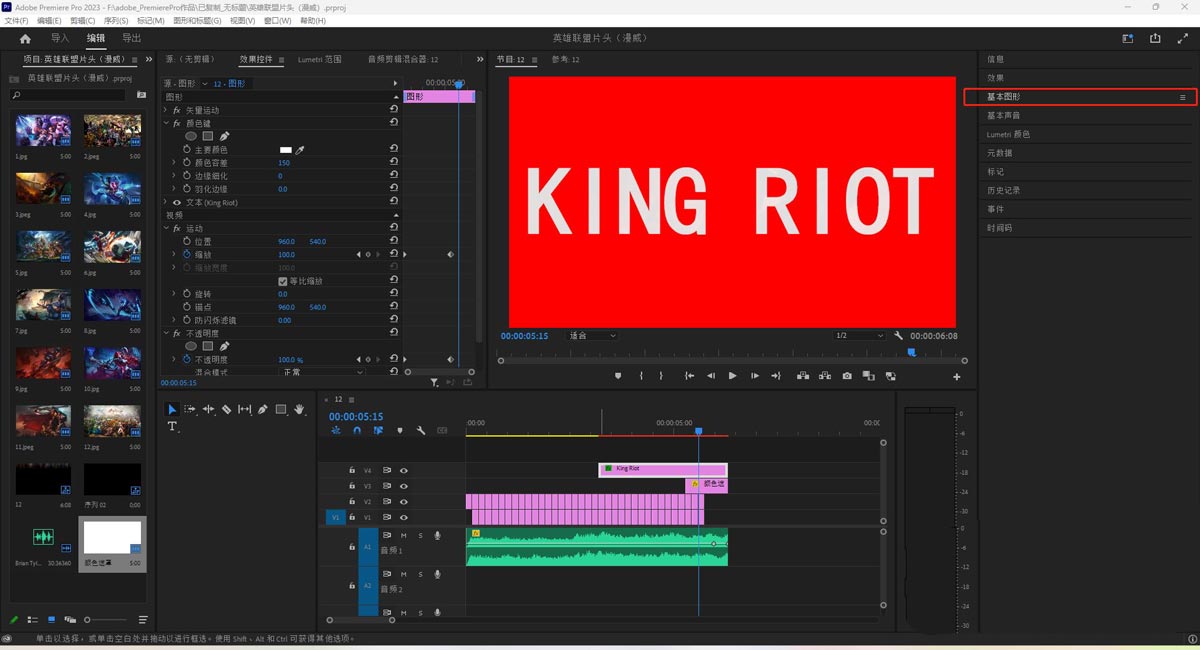Viewport: 1200px width, 650px height.
Task: Select the Type tool
Action: [x=172, y=427]
